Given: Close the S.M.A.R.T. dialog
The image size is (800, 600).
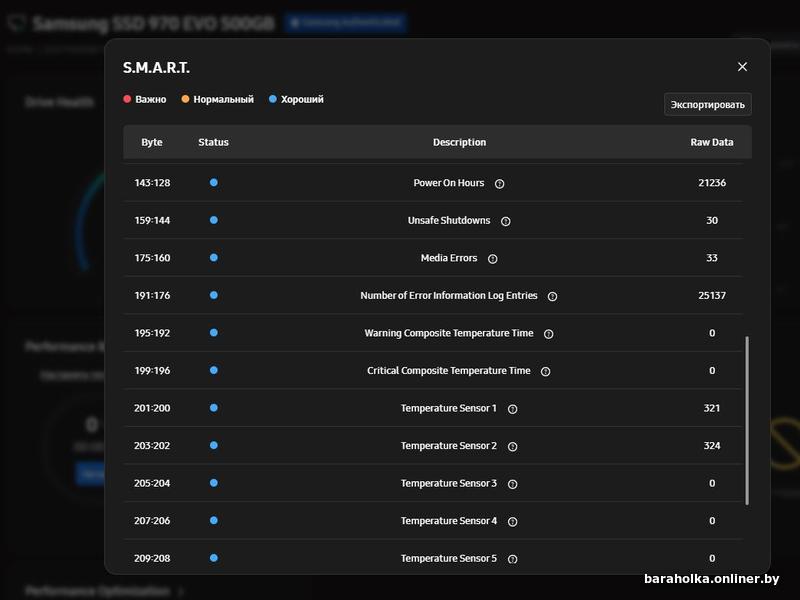Looking at the screenshot, I should click(742, 67).
